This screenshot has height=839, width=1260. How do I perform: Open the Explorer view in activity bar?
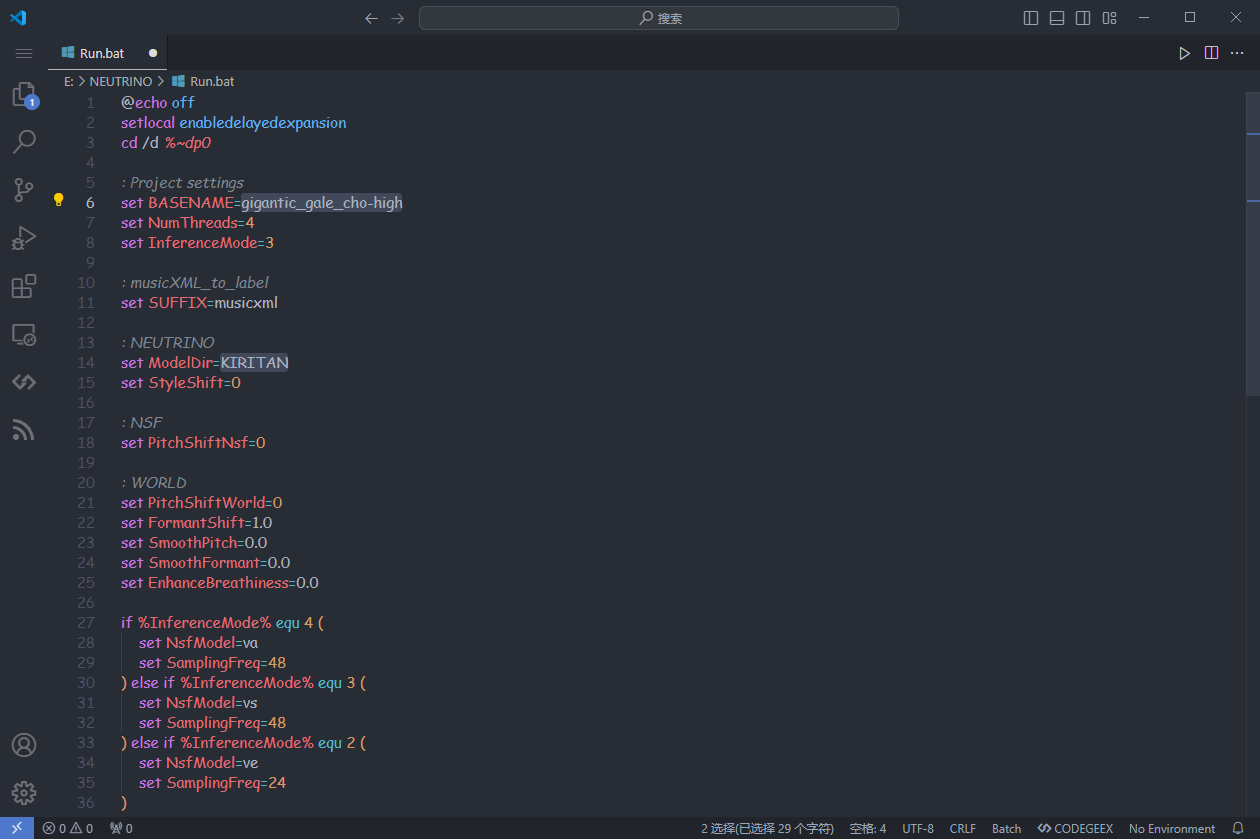pyautogui.click(x=24, y=95)
